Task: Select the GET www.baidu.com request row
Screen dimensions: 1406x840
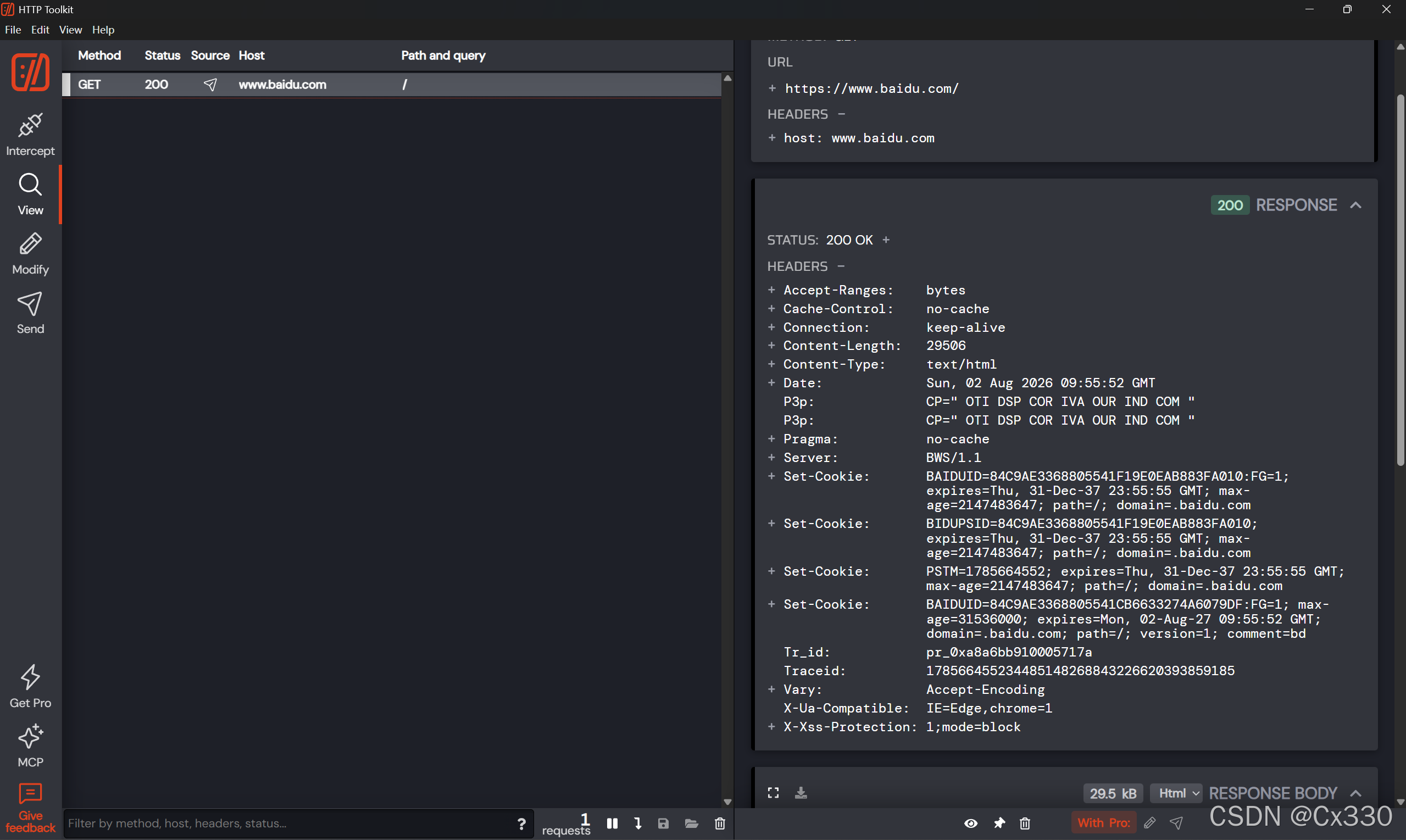Action: (392, 85)
